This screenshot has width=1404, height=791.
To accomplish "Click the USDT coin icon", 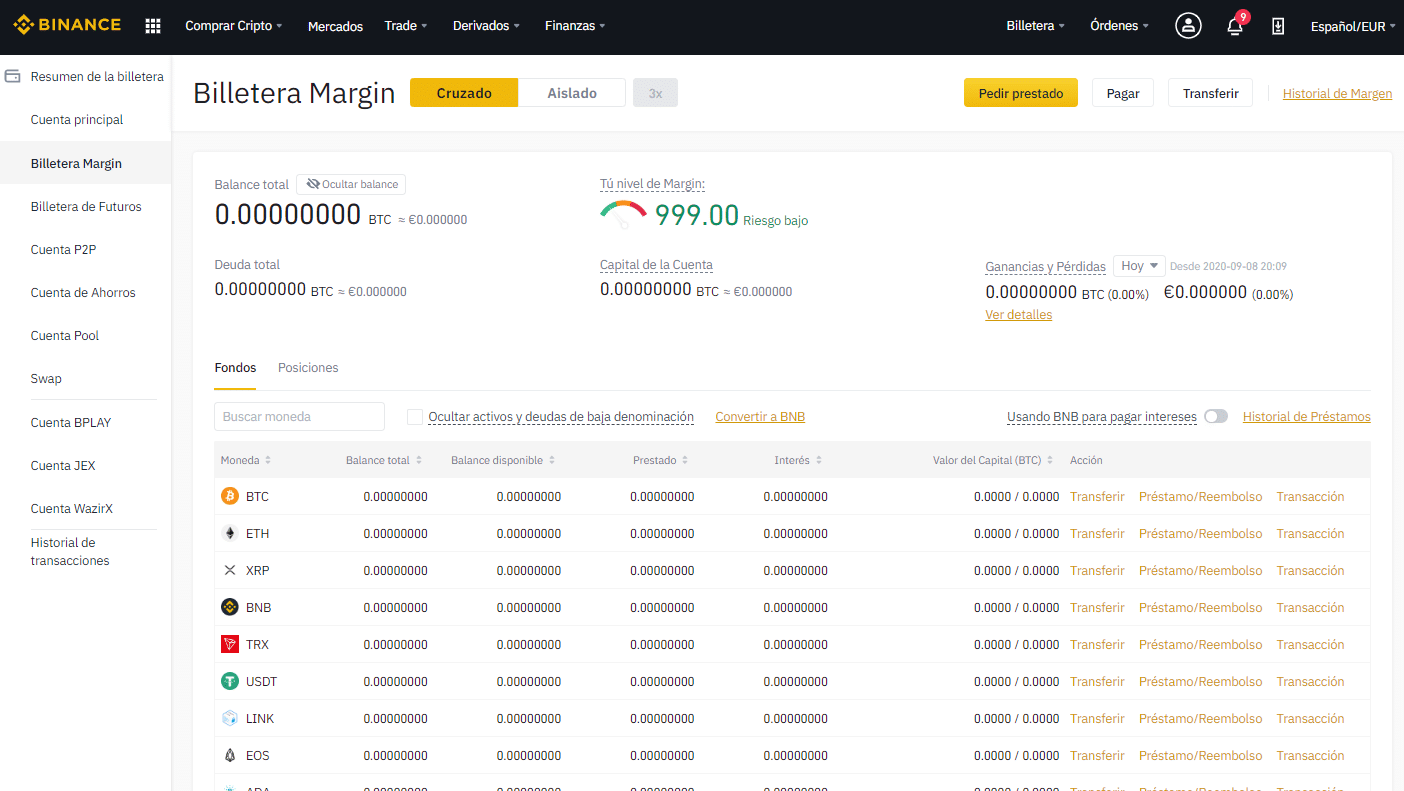I will coord(230,681).
